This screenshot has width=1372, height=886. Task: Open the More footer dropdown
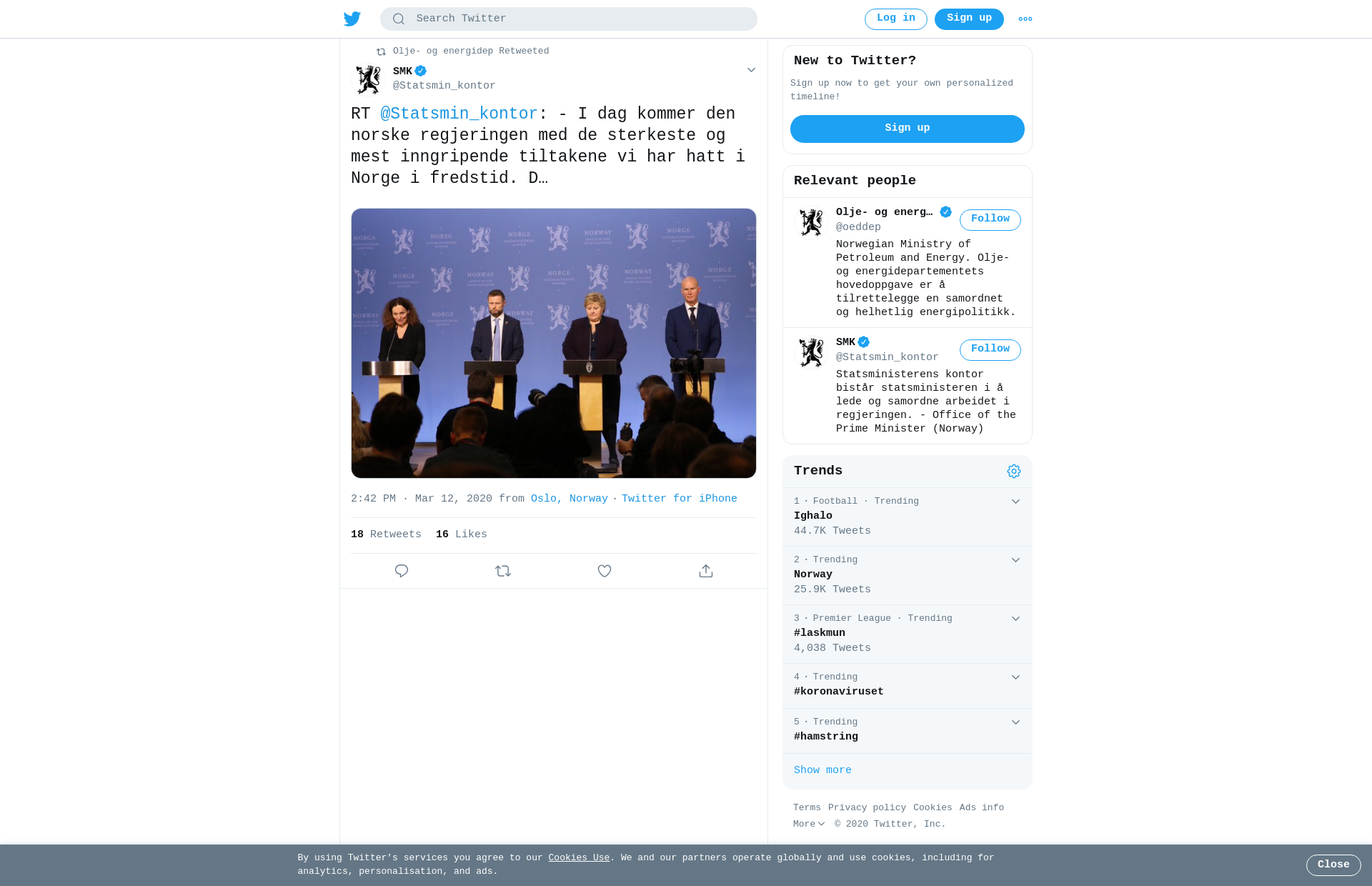tap(809, 825)
